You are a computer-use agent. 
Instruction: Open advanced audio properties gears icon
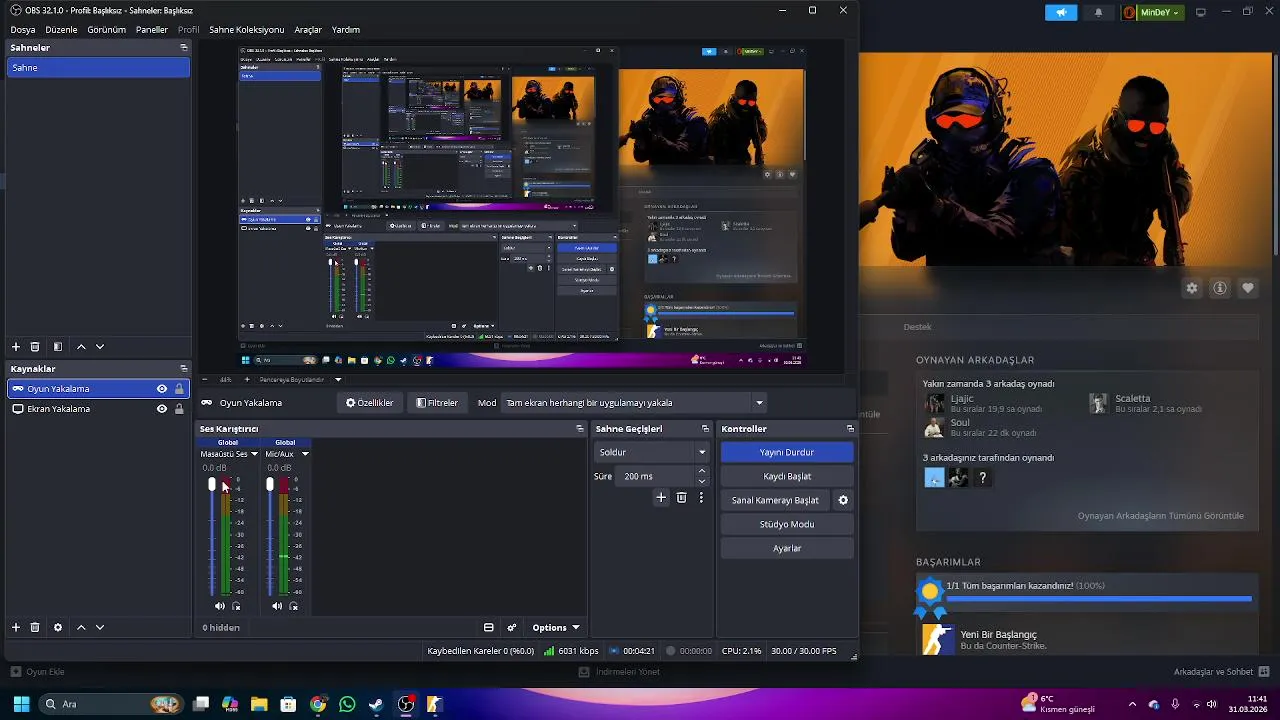(x=512, y=628)
